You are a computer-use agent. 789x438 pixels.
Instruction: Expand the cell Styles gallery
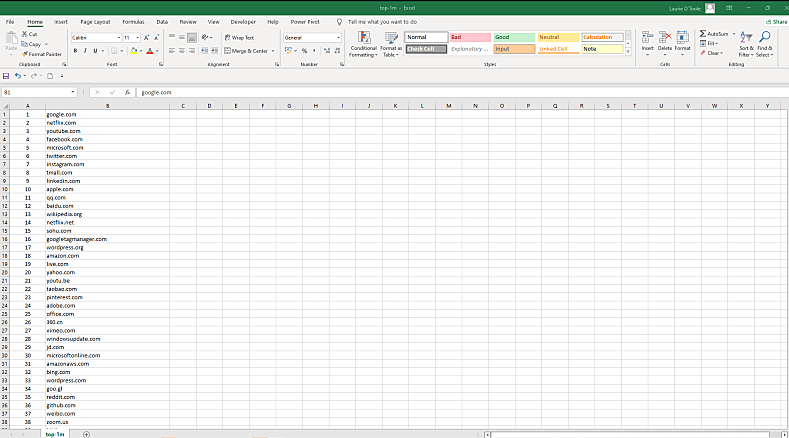coord(628,52)
